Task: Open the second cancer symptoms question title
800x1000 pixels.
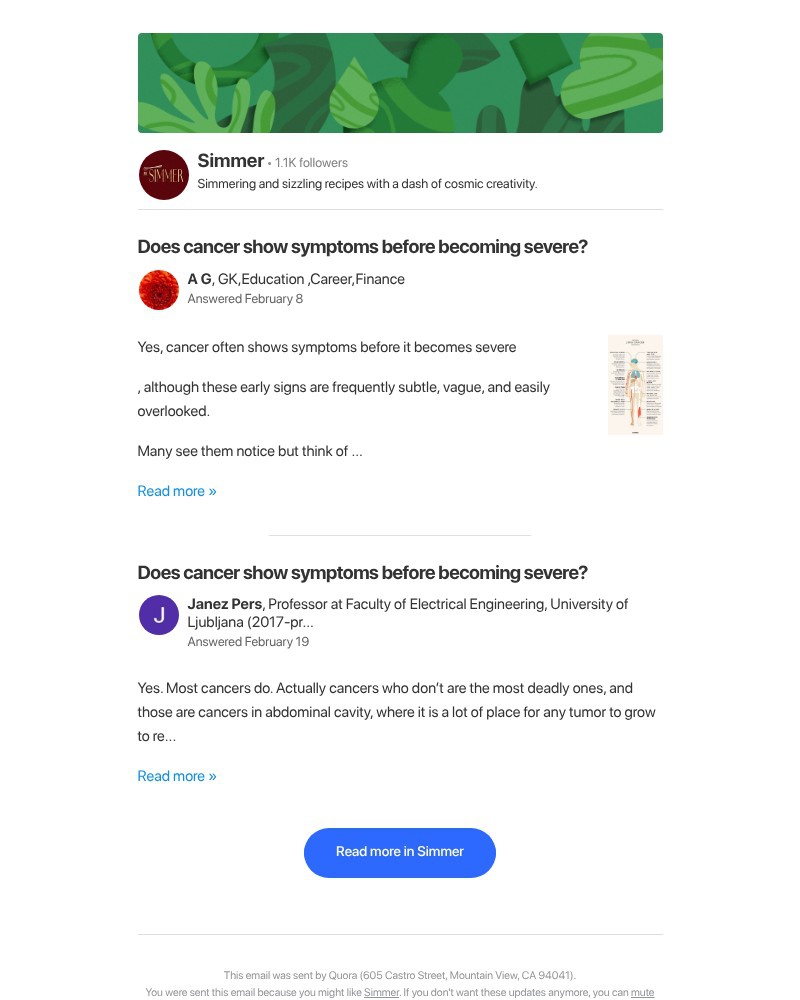Action: [x=362, y=572]
